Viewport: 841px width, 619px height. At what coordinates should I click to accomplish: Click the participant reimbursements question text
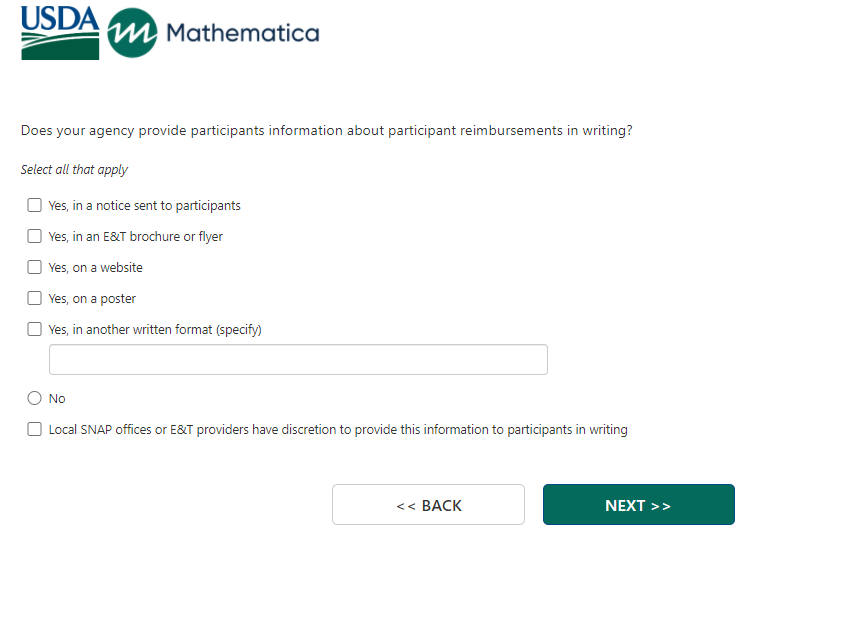point(326,131)
